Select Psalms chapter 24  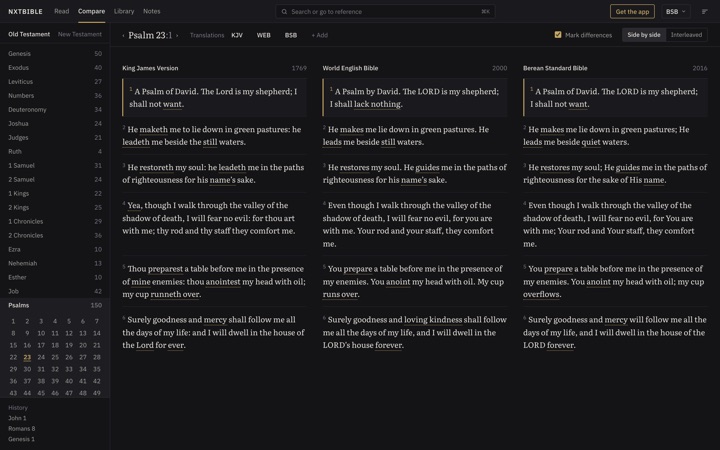tap(41, 357)
